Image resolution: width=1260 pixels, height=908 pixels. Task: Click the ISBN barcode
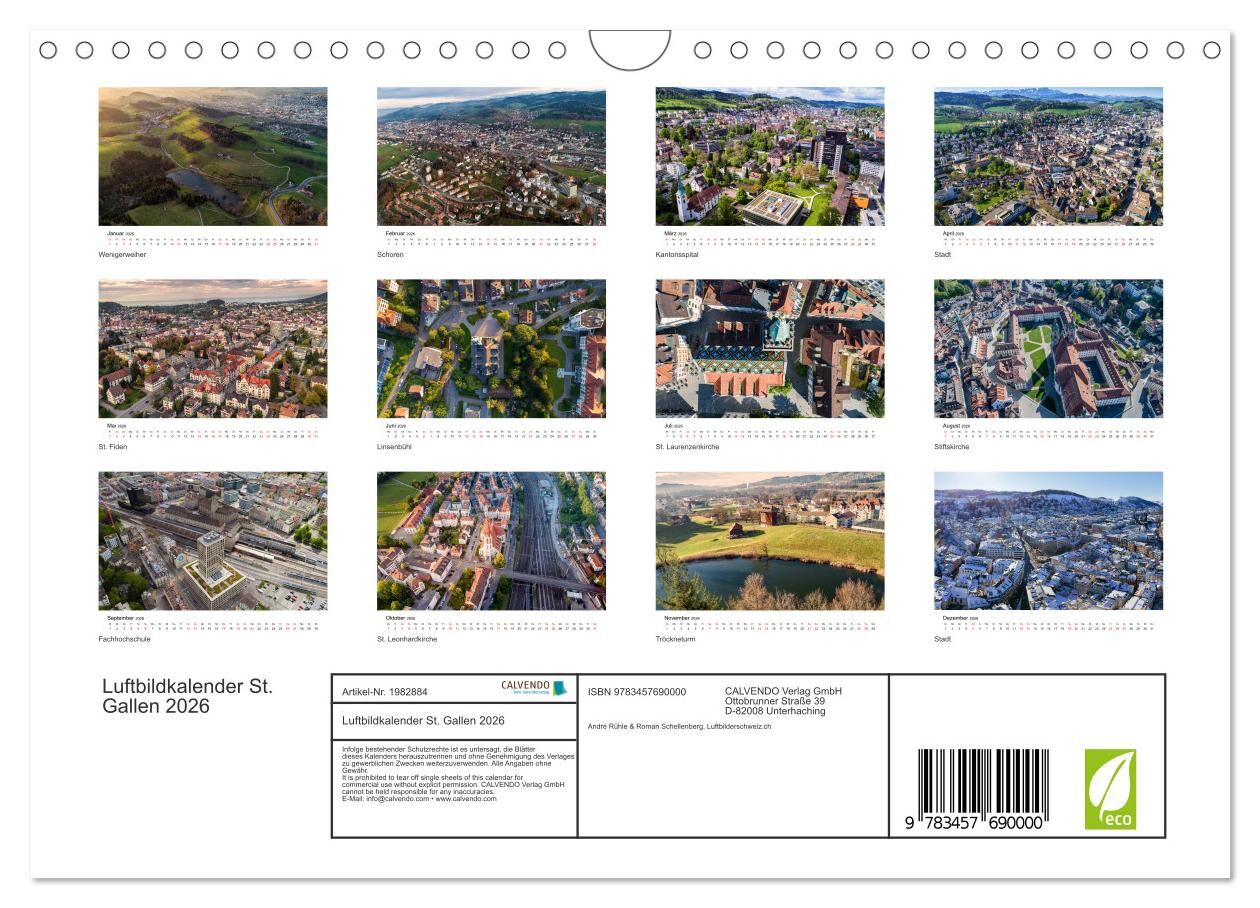point(982,789)
